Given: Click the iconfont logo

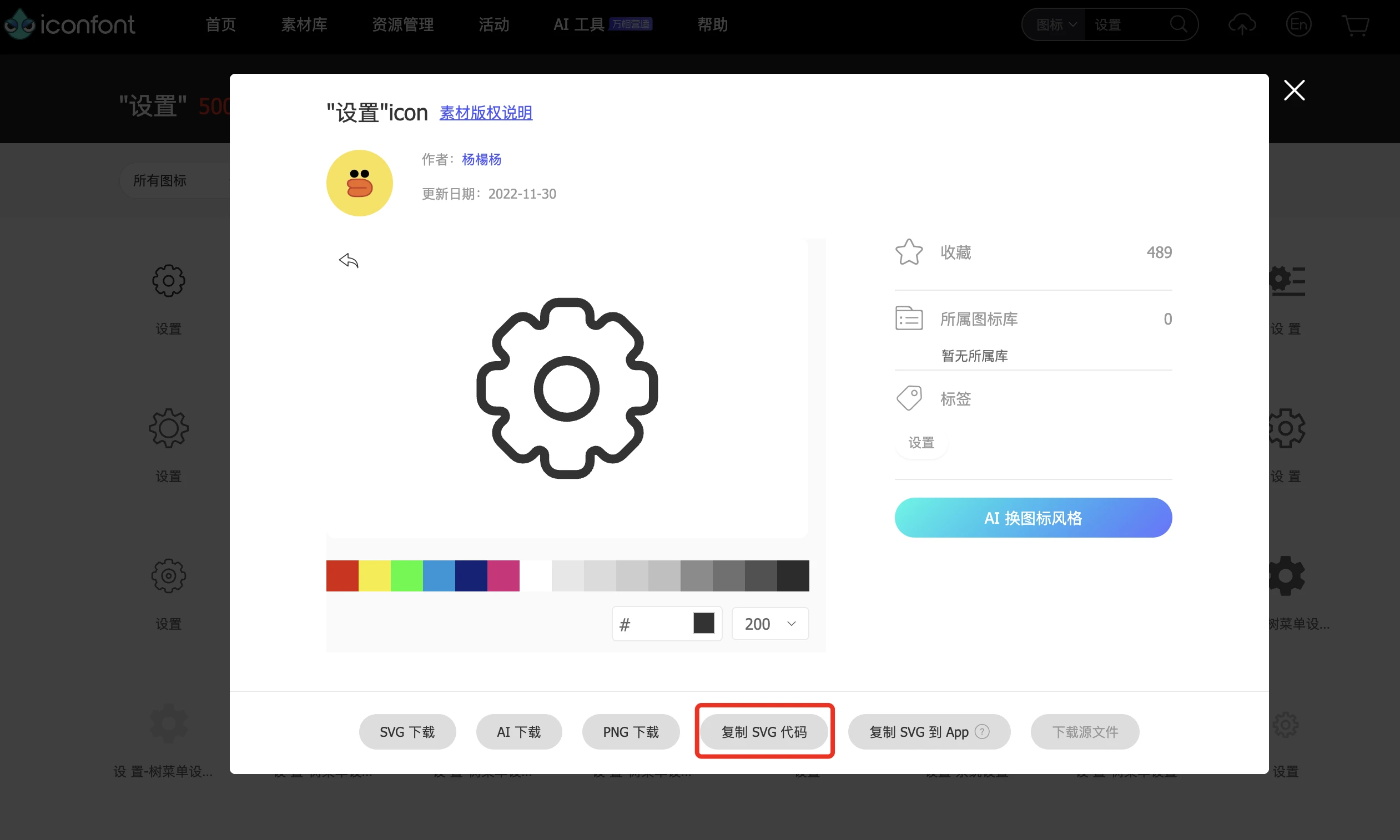Looking at the screenshot, I should tap(69, 24).
